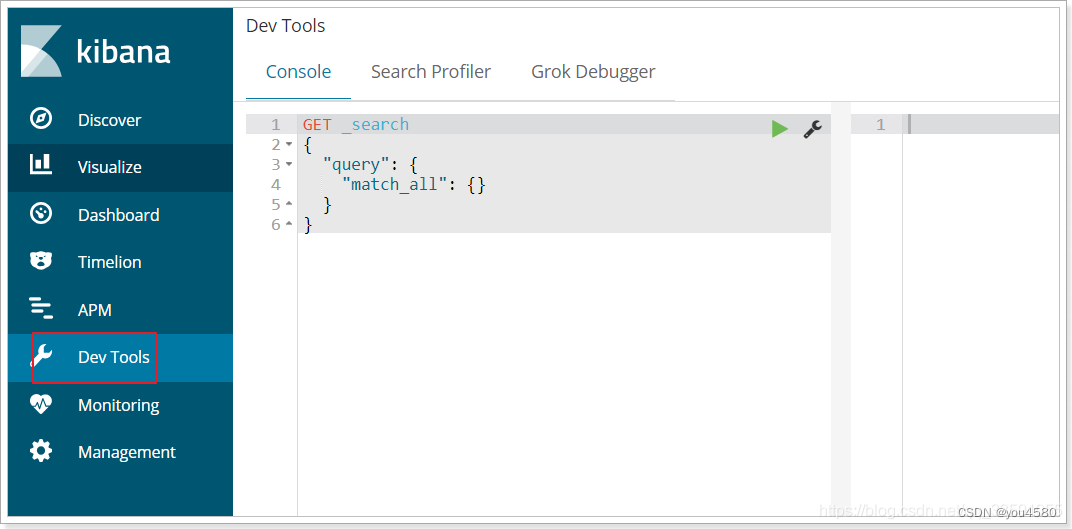Viewport: 1072px width, 529px height.
Task: Click the Dev Tools wrench icon in sidebar
Action: [x=42, y=357]
